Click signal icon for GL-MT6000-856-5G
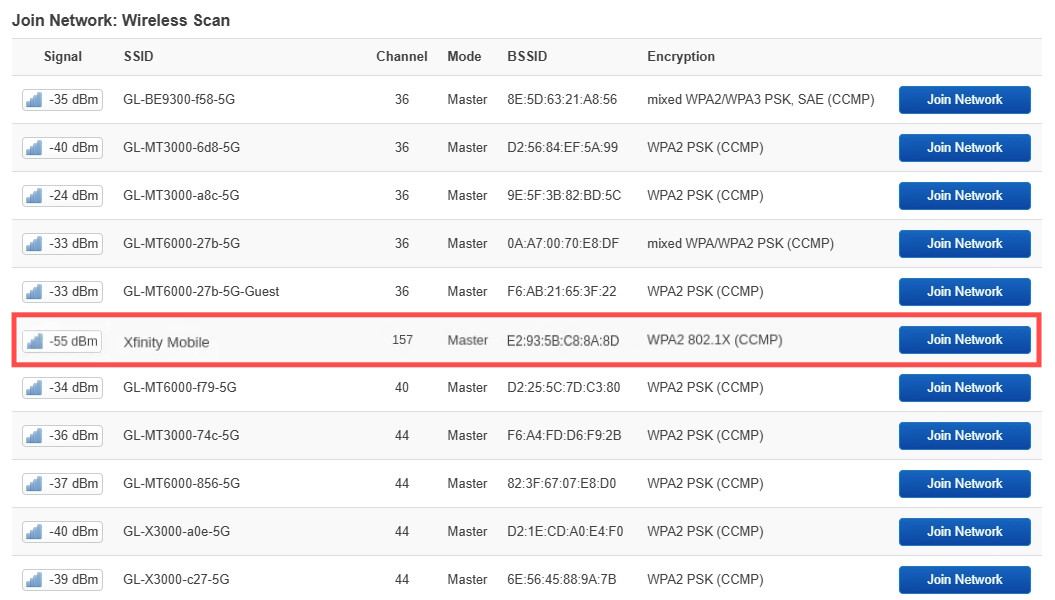This screenshot has width=1055, height=600. coord(34,484)
